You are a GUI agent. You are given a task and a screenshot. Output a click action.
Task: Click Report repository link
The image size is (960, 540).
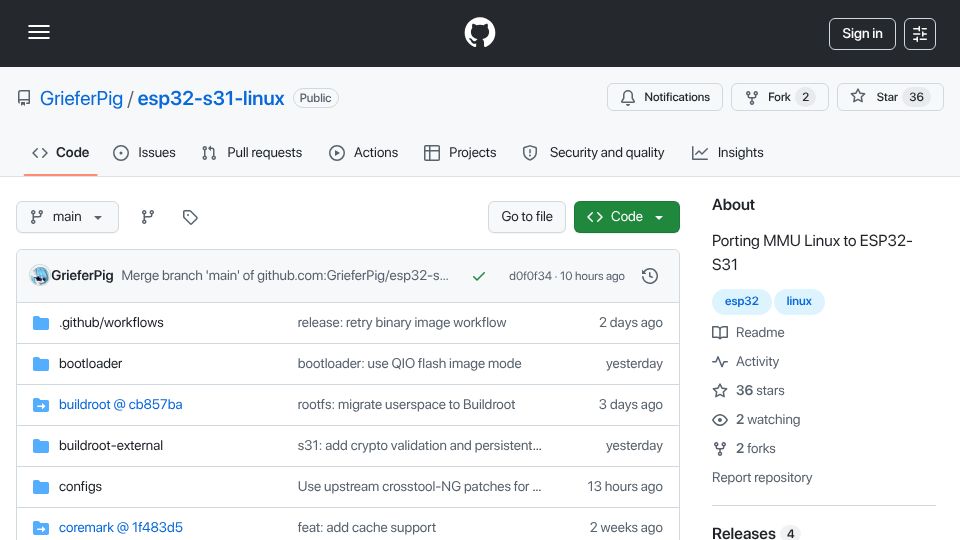pyautogui.click(x=762, y=478)
